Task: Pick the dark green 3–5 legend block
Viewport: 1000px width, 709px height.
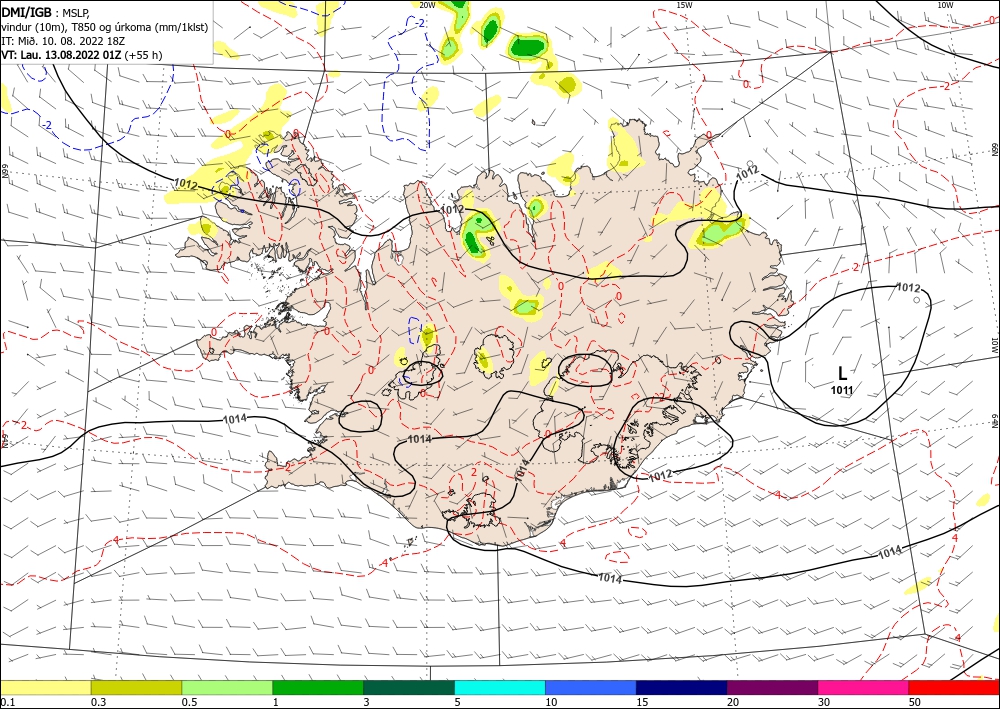Action: pyautogui.click(x=409, y=687)
